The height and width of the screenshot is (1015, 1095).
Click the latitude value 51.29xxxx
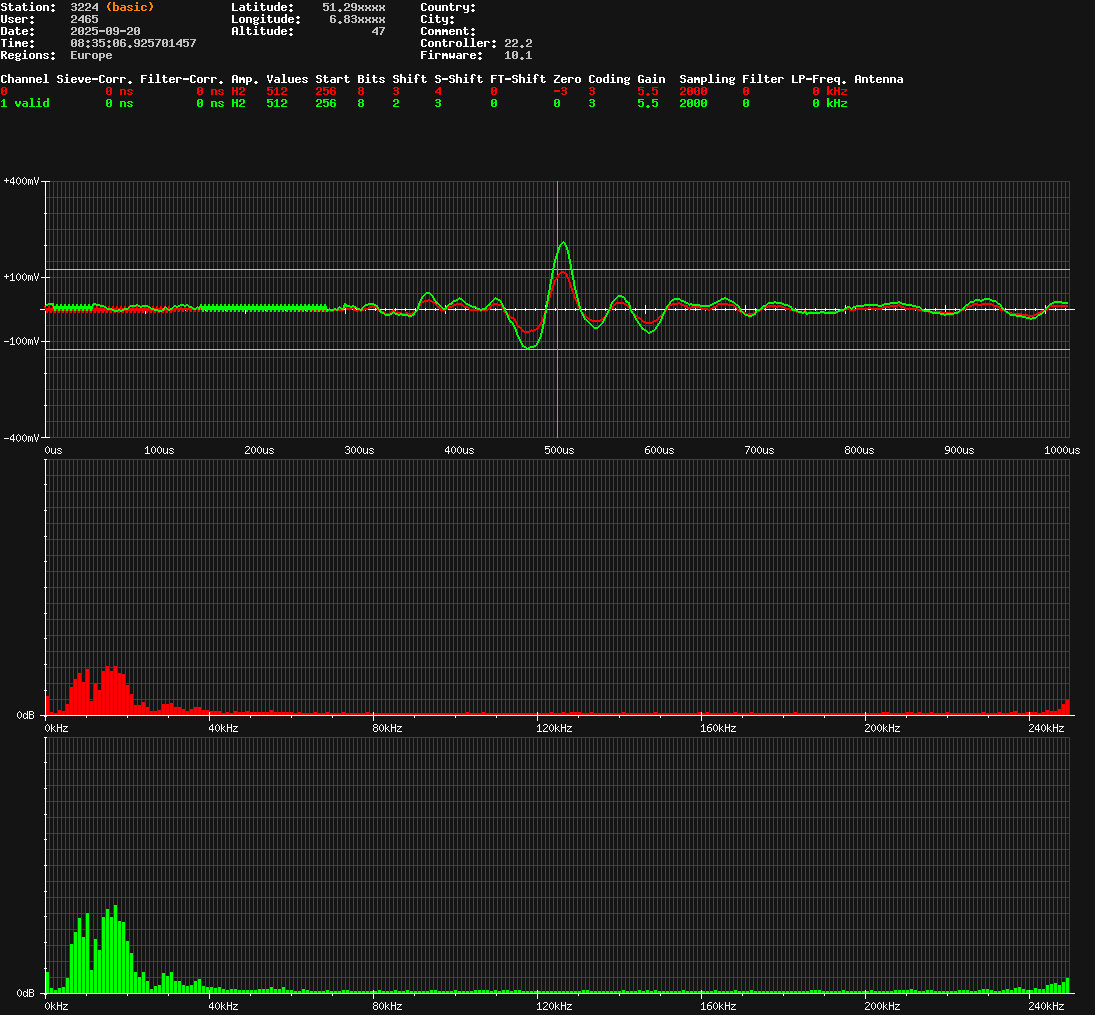[x=353, y=7]
